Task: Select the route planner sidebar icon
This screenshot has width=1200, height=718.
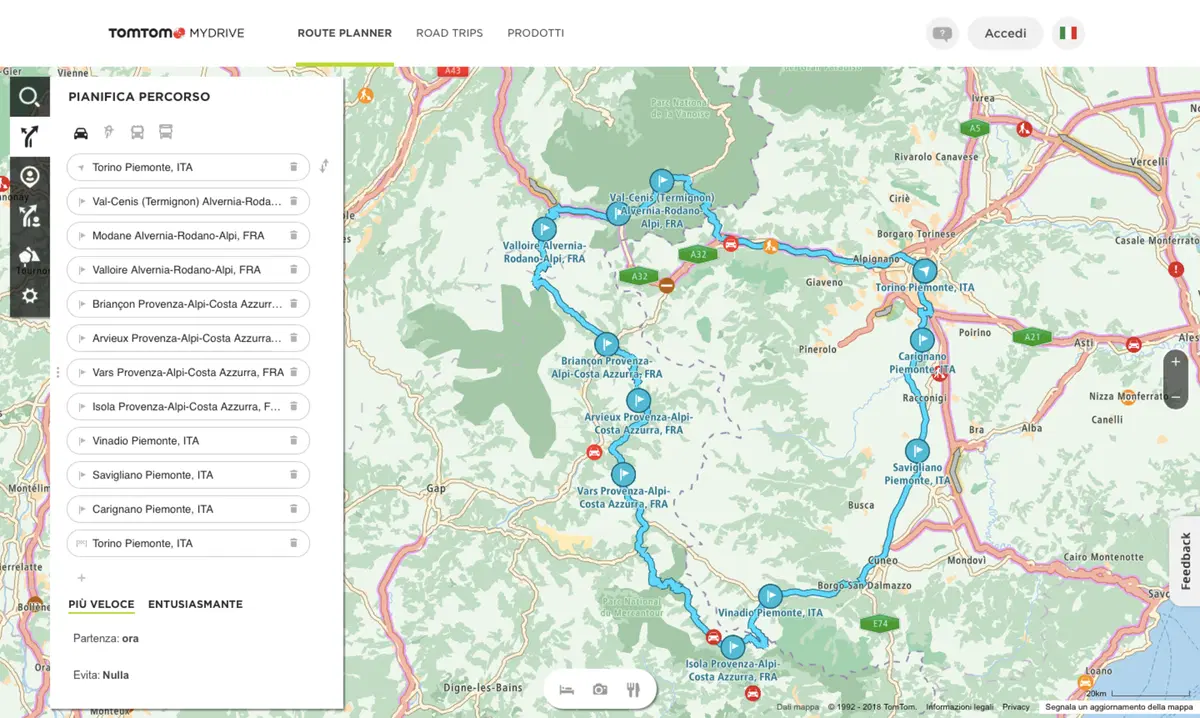Action: tap(30, 137)
